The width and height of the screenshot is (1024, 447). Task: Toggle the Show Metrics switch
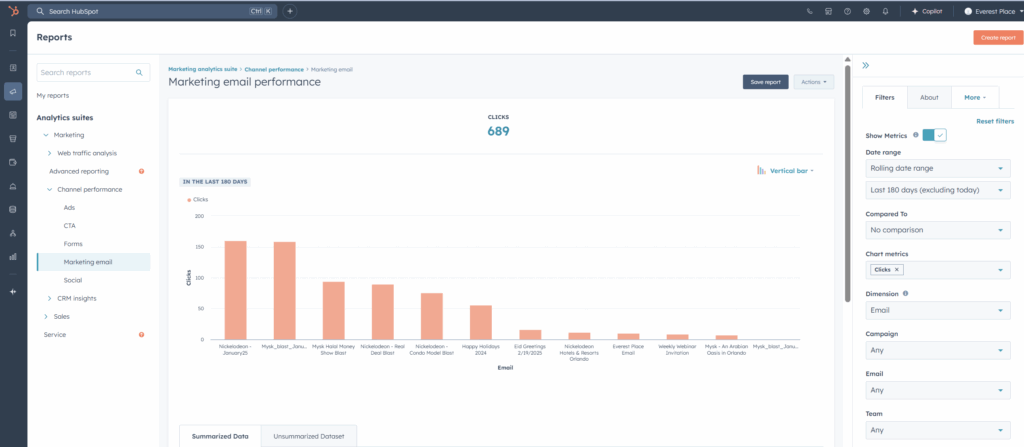click(x=934, y=135)
